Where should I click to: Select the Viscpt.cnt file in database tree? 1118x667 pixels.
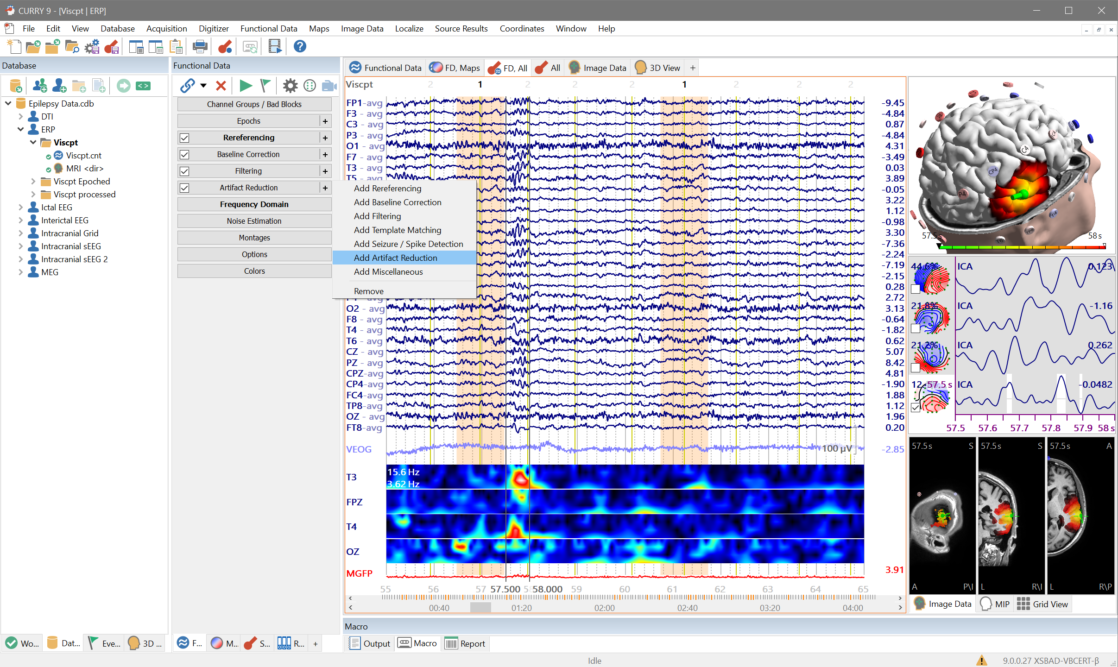(x=83, y=156)
